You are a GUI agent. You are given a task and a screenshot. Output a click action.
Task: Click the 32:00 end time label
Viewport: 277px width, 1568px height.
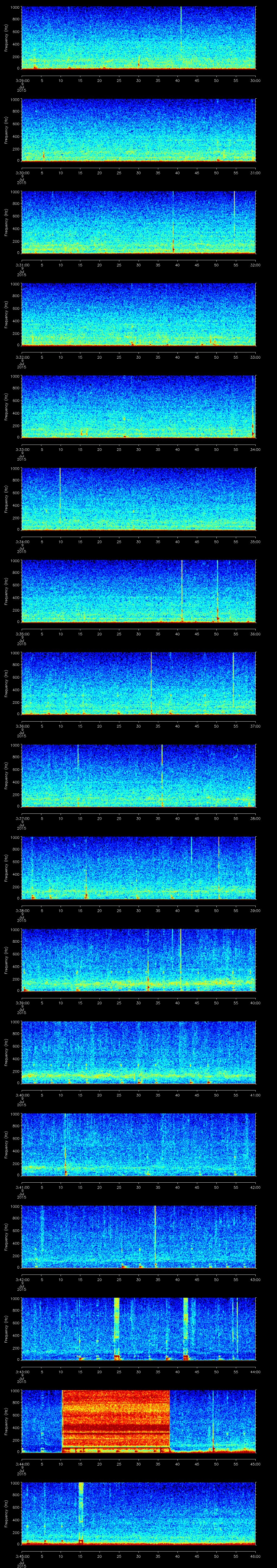pos(255,265)
